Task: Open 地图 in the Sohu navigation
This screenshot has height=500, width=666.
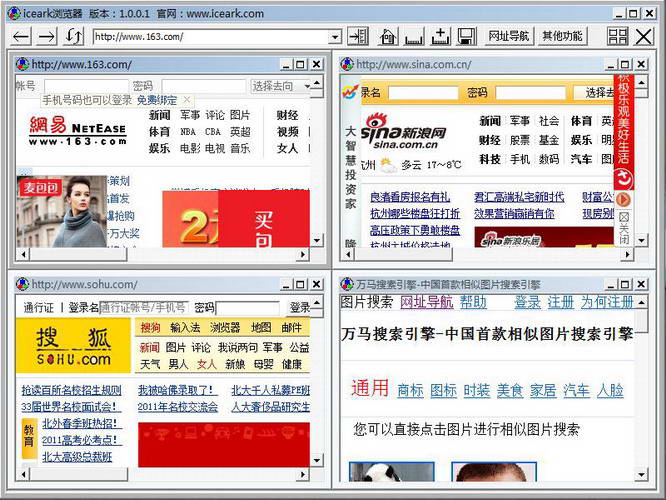Action: coord(261,328)
